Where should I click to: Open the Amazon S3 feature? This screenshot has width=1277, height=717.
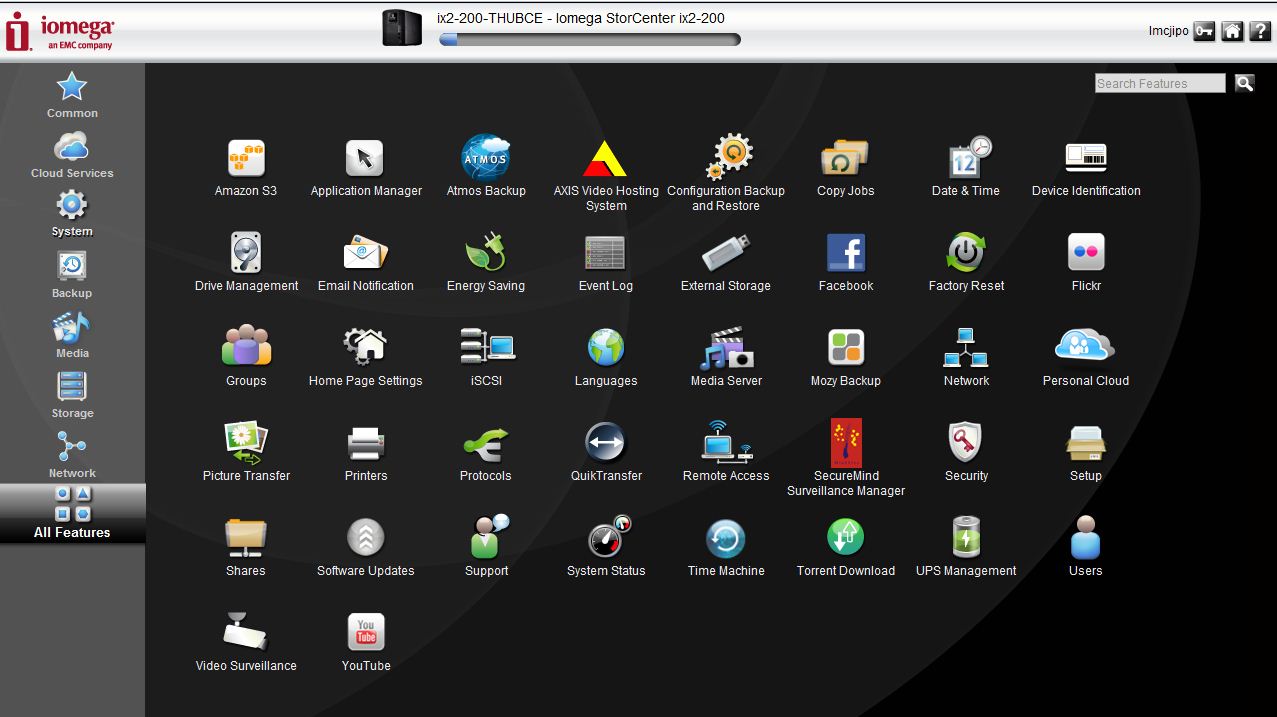(x=246, y=167)
